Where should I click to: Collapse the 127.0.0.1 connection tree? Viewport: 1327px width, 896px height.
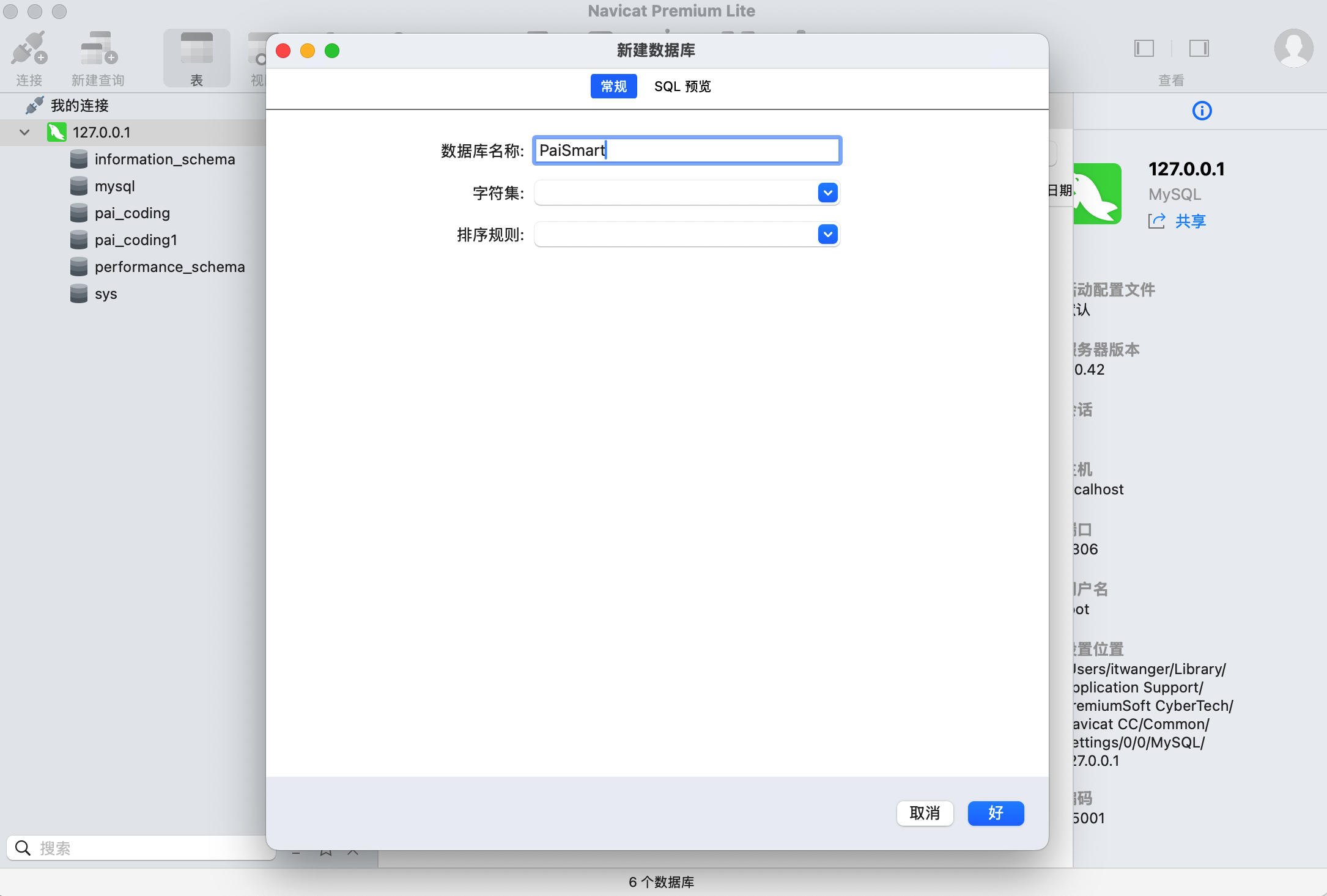(24, 132)
